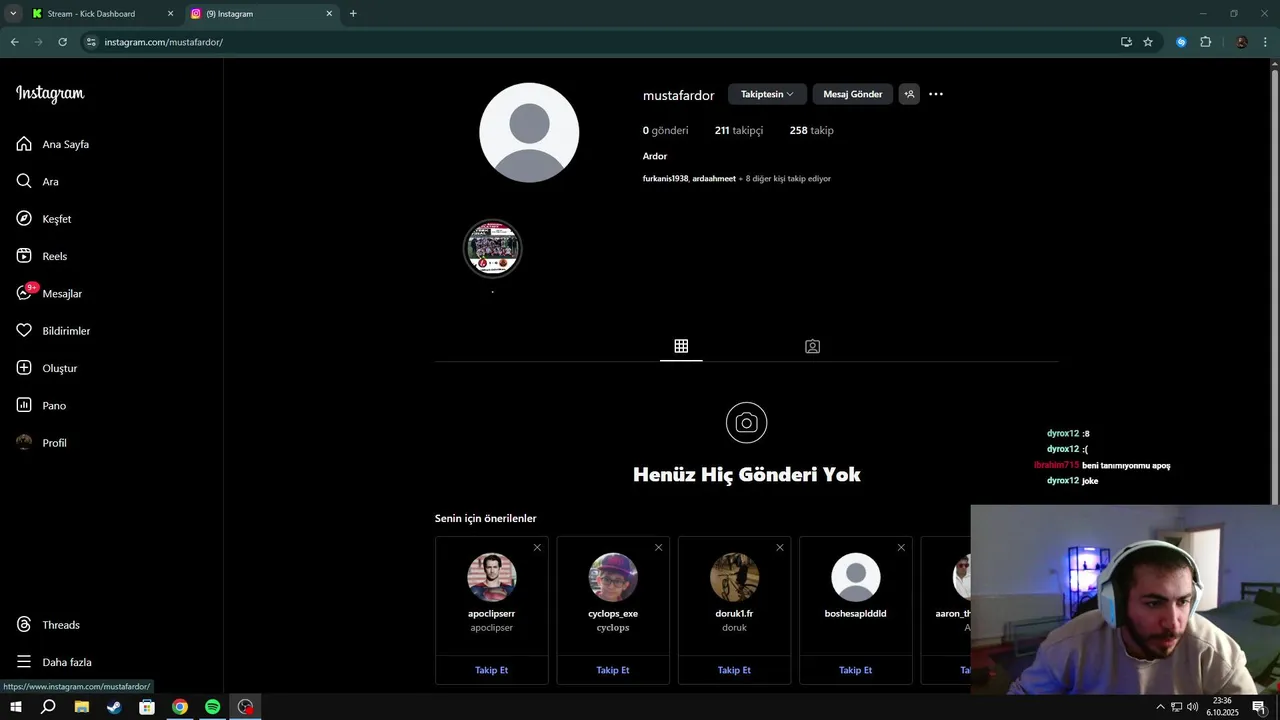Open Reels in sidebar

point(42,256)
